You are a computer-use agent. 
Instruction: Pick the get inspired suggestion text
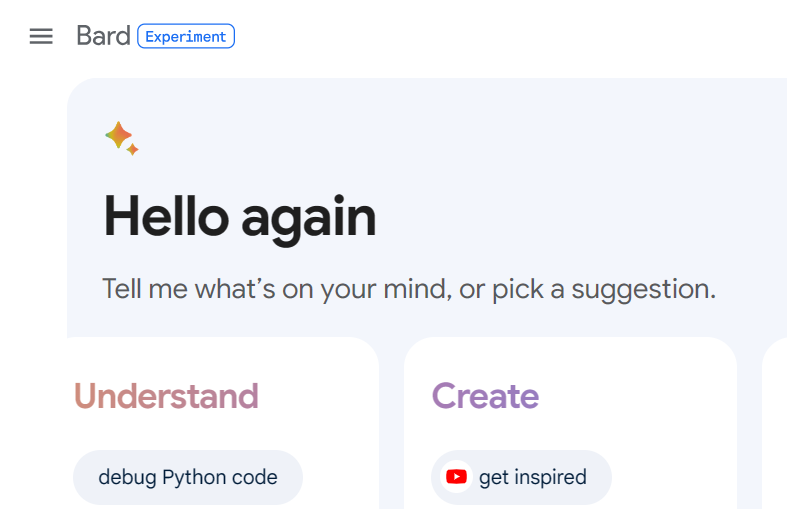pyautogui.click(x=533, y=477)
